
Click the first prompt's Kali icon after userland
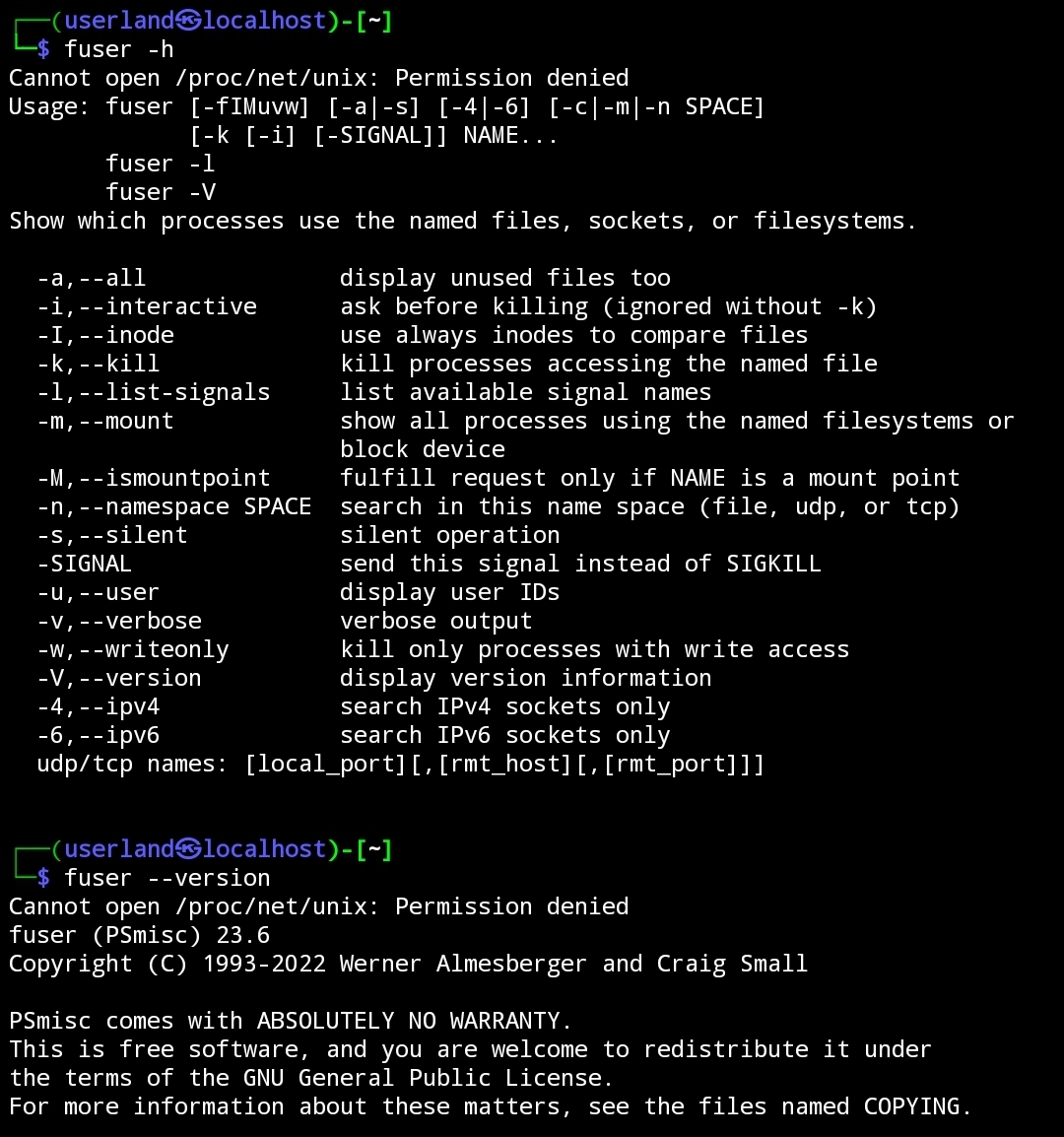tap(188, 21)
